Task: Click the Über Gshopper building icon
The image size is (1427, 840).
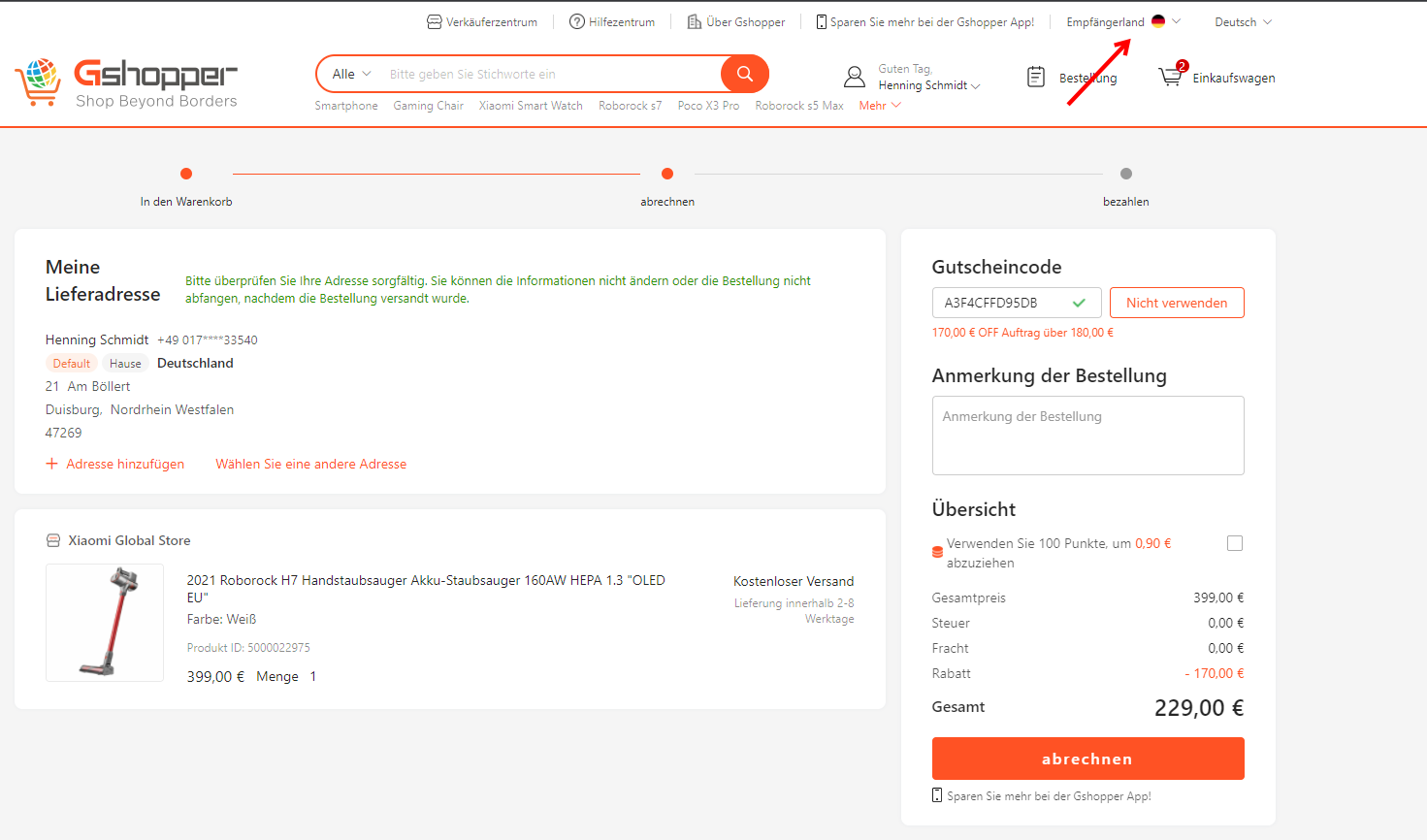Action: pos(695,21)
